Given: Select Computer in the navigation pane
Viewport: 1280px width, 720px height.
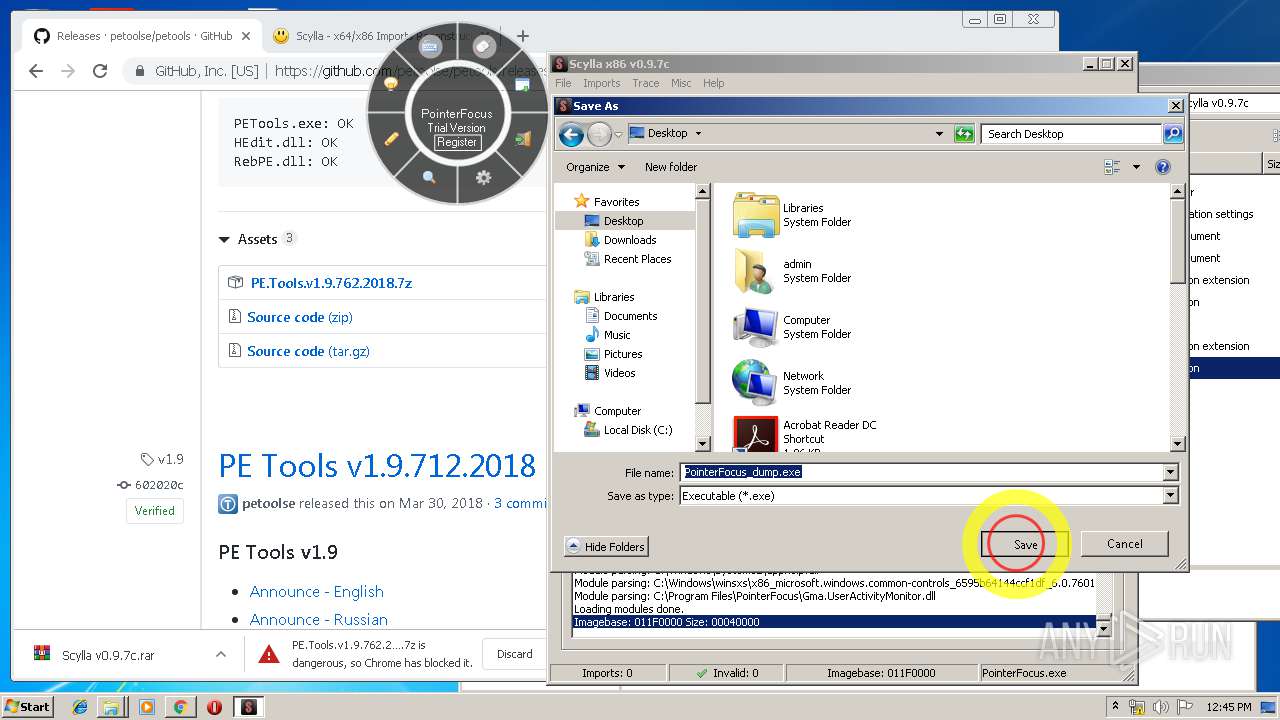Looking at the screenshot, I should [607, 411].
